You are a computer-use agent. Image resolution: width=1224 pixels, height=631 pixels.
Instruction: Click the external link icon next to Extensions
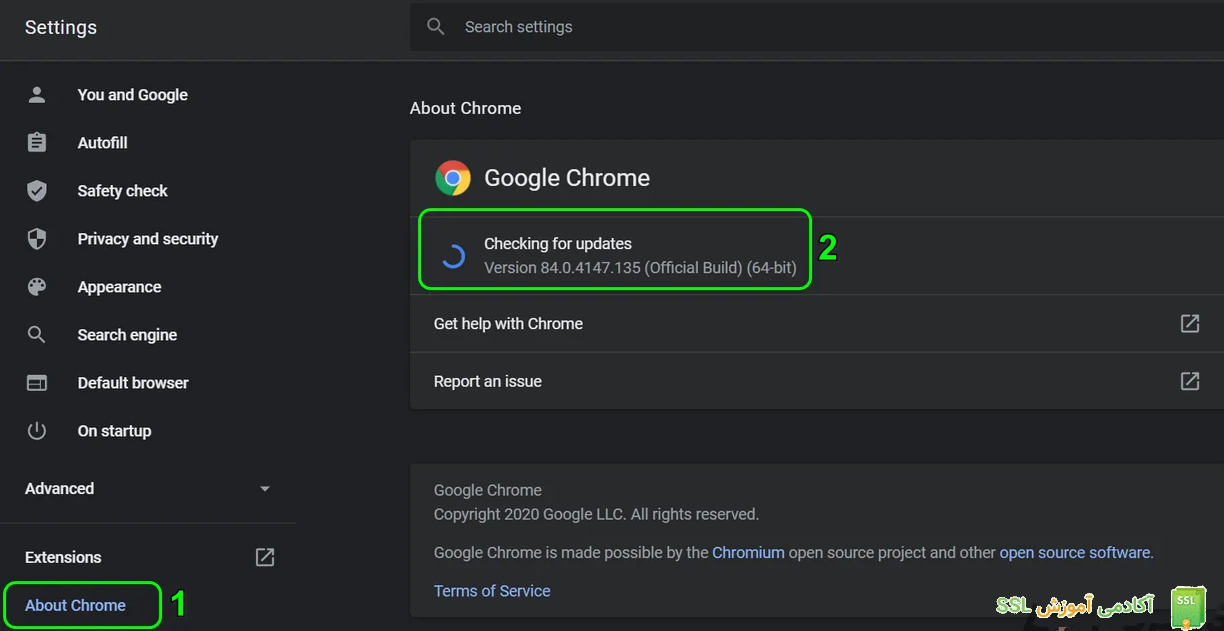[265, 557]
